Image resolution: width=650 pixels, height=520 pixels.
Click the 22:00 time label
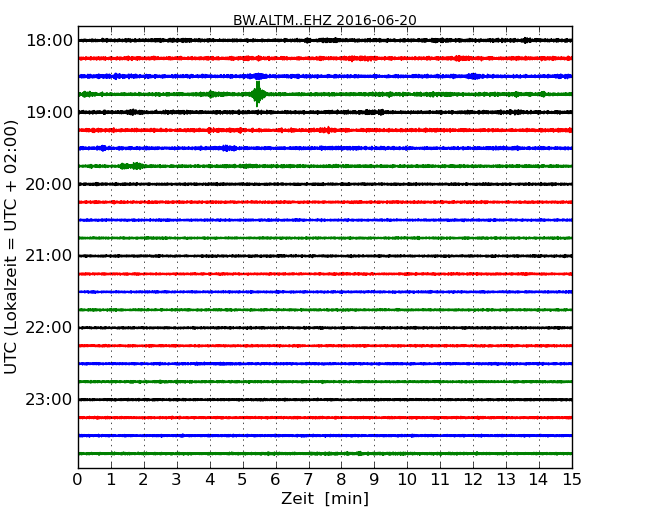click(x=49, y=328)
